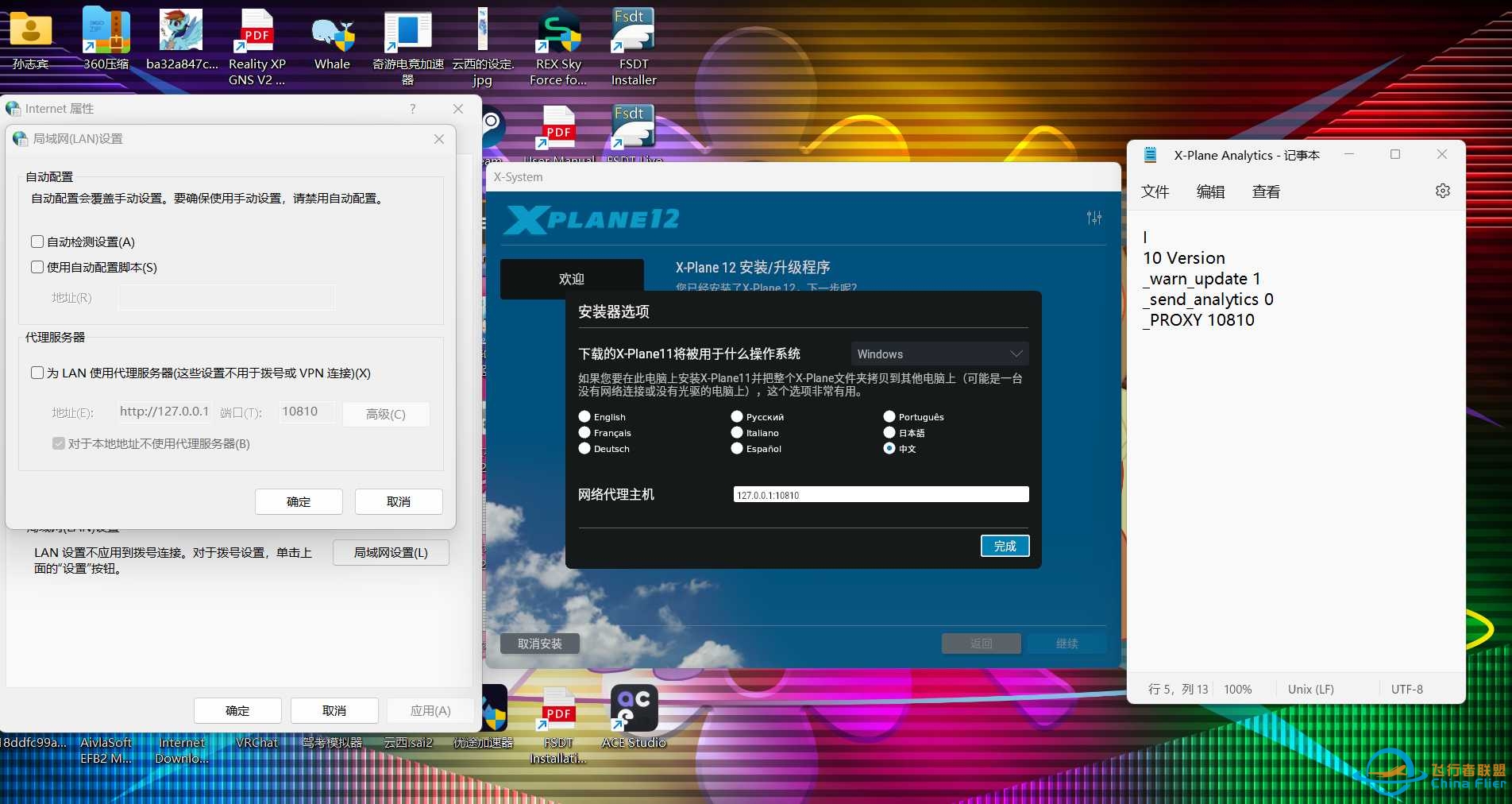Click 局域网设置(L) button

tap(391, 552)
